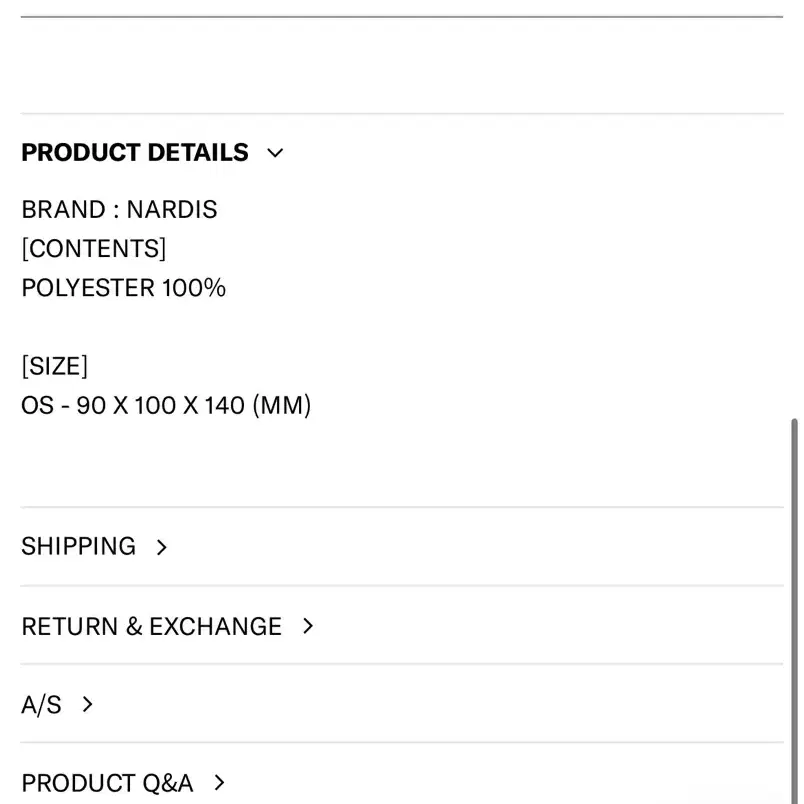Click the POLYESTER 100% text

(124, 288)
